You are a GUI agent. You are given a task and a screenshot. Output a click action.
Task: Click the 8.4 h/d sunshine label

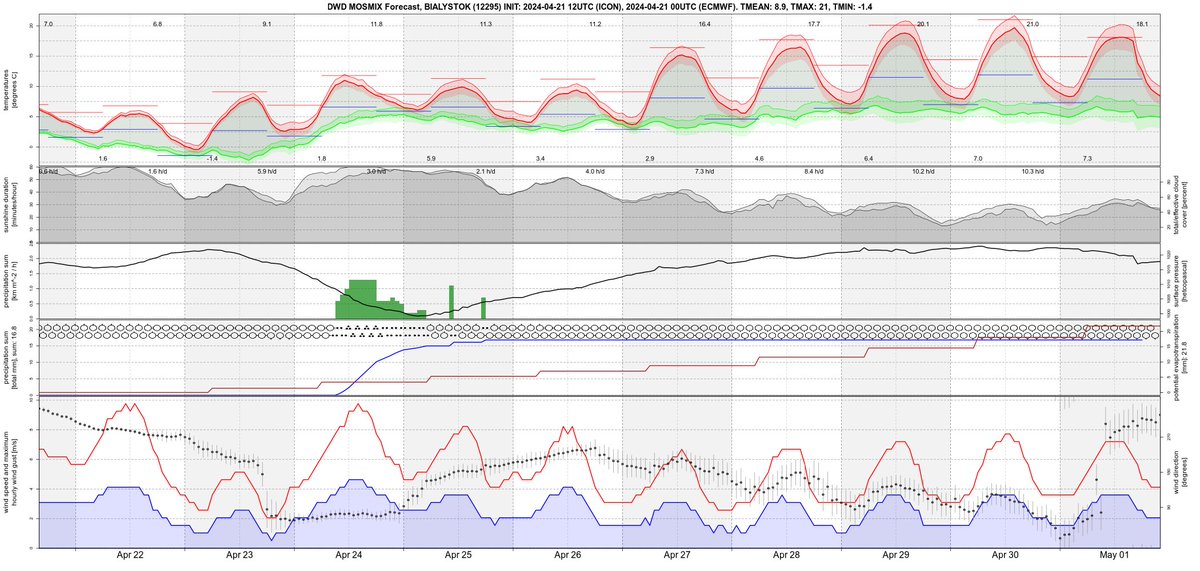click(x=814, y=172)
